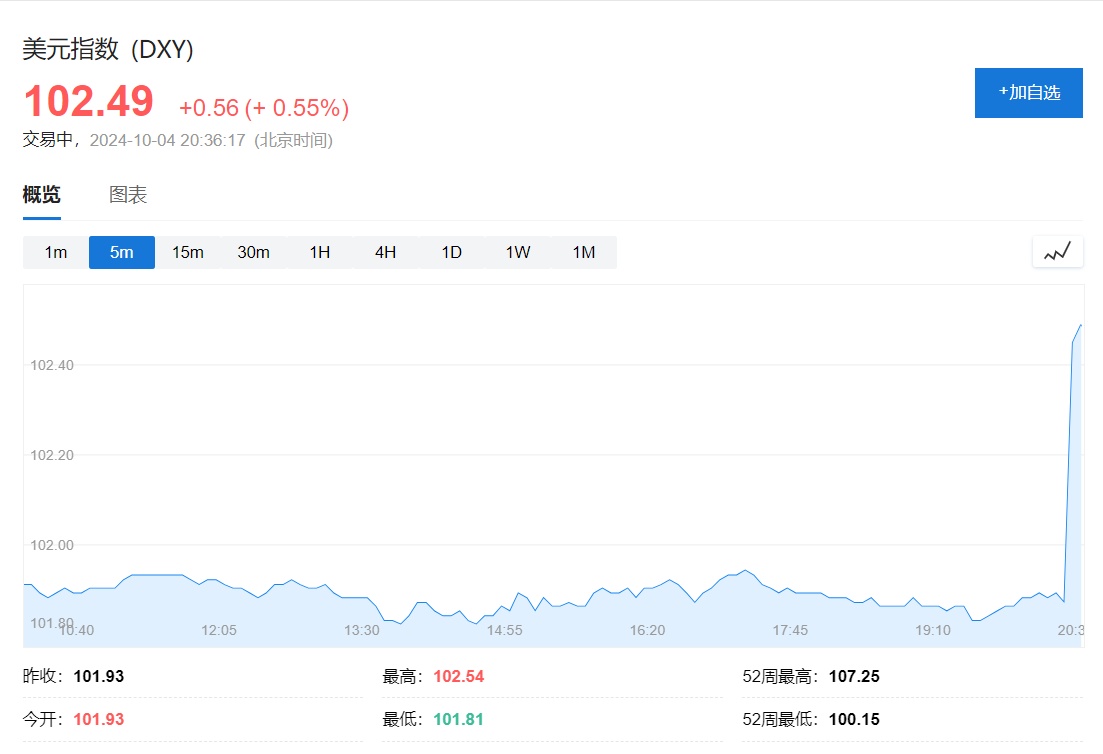Image resolution: width=1103 pixels, height=754 pixels.
Task: Click the price spike at chart's right edge
Action: click(x=1077, y=332)
